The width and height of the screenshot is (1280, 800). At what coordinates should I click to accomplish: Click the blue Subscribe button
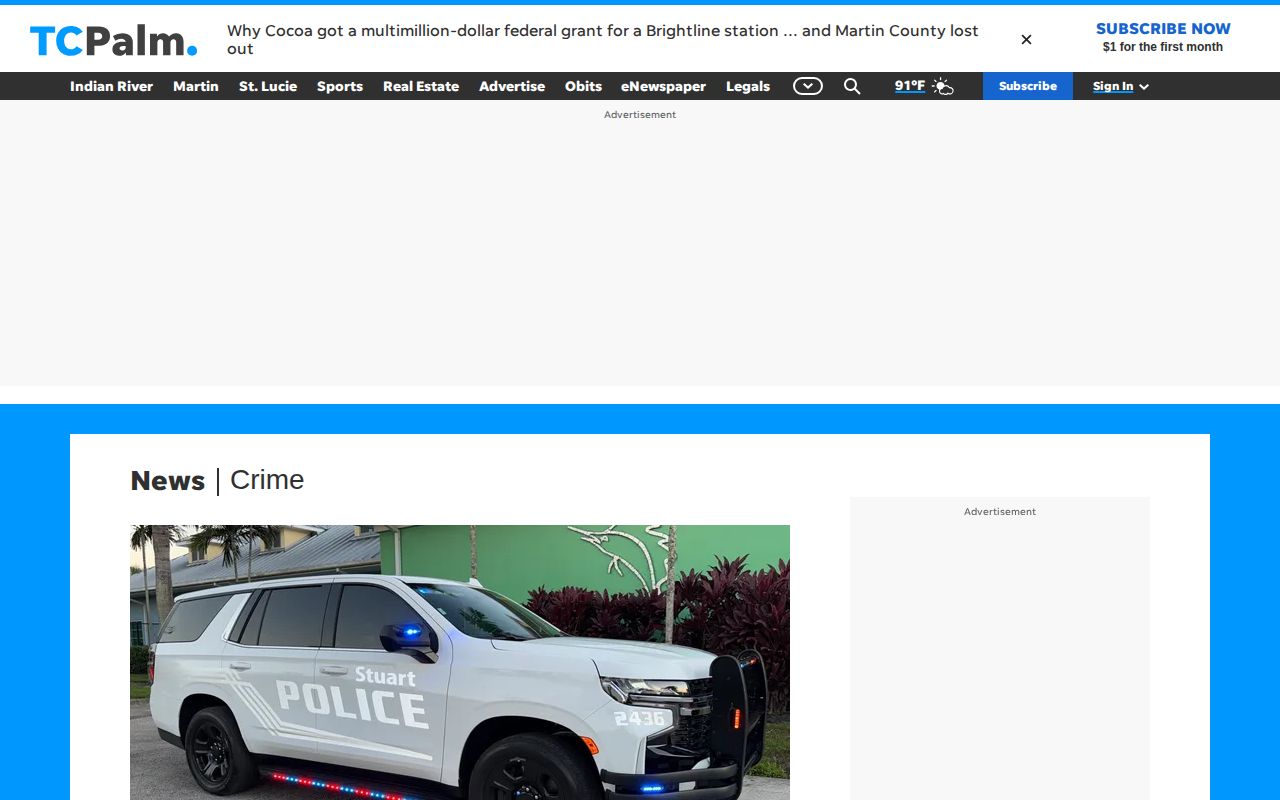coord(1028,86)
